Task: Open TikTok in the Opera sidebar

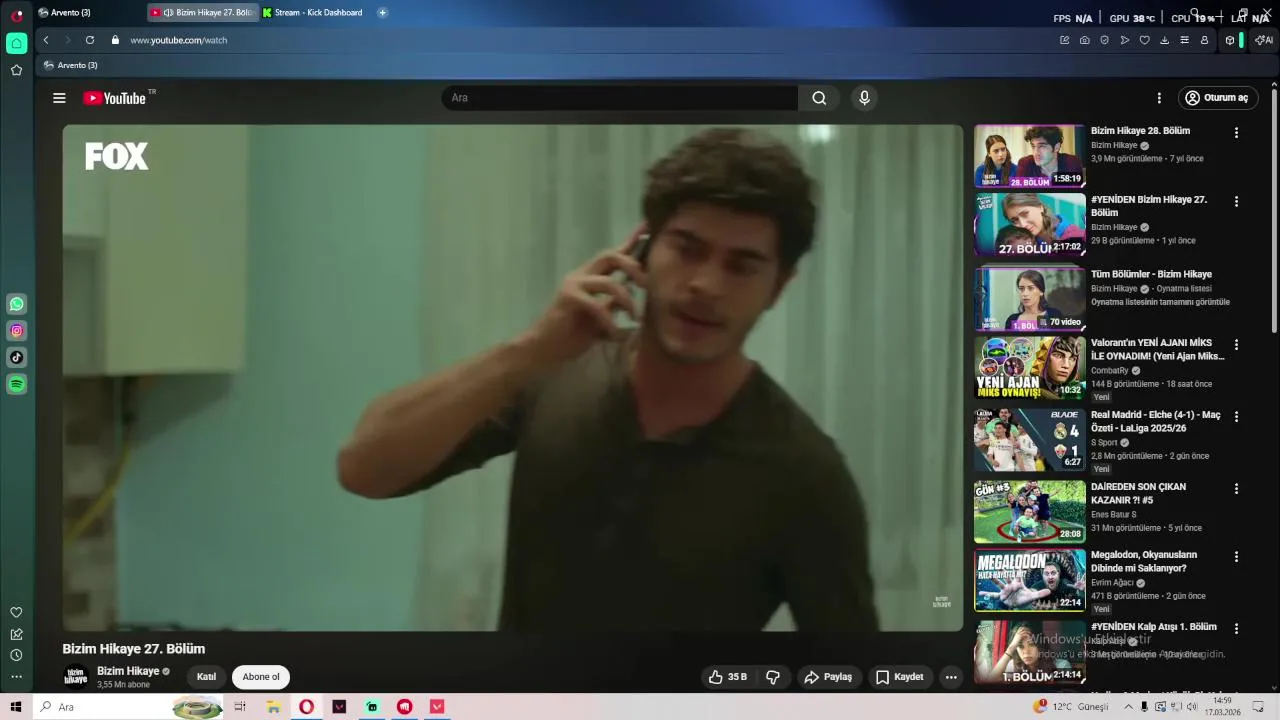Action: [17, 357]
